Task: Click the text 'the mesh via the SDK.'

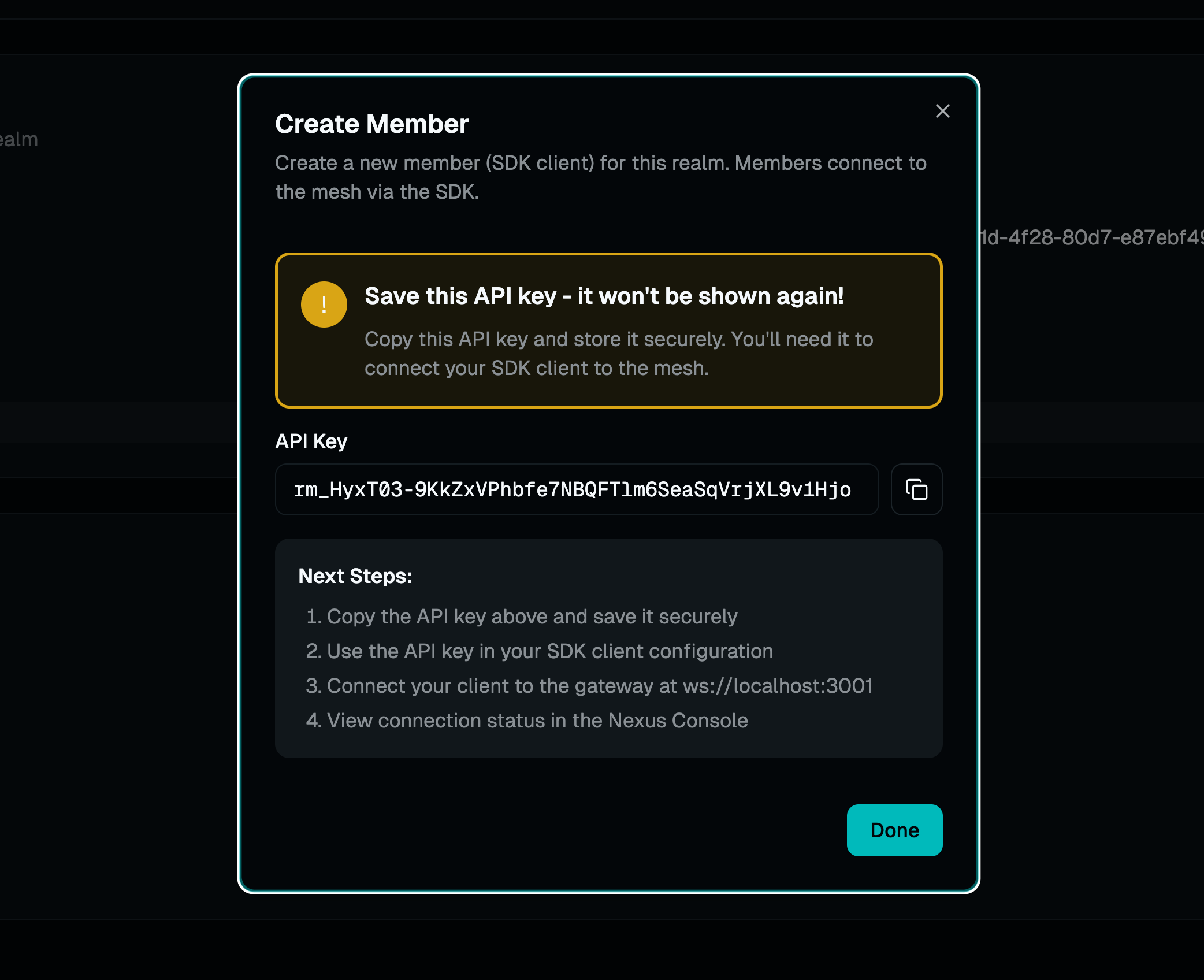Action: tap(377, 192)
